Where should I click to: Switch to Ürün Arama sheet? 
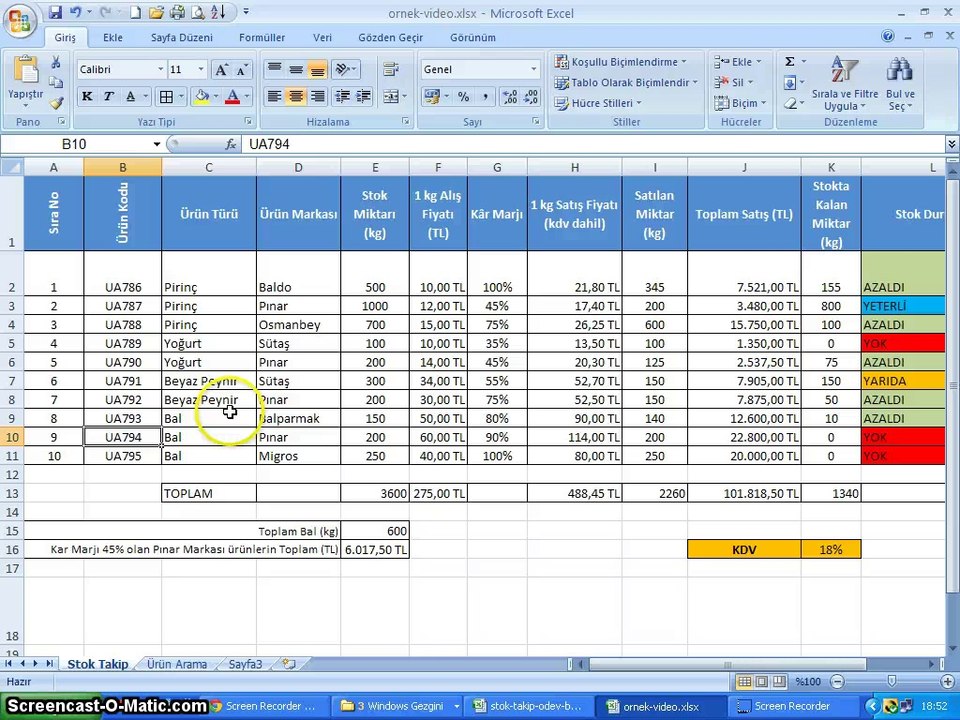point(177,664)
